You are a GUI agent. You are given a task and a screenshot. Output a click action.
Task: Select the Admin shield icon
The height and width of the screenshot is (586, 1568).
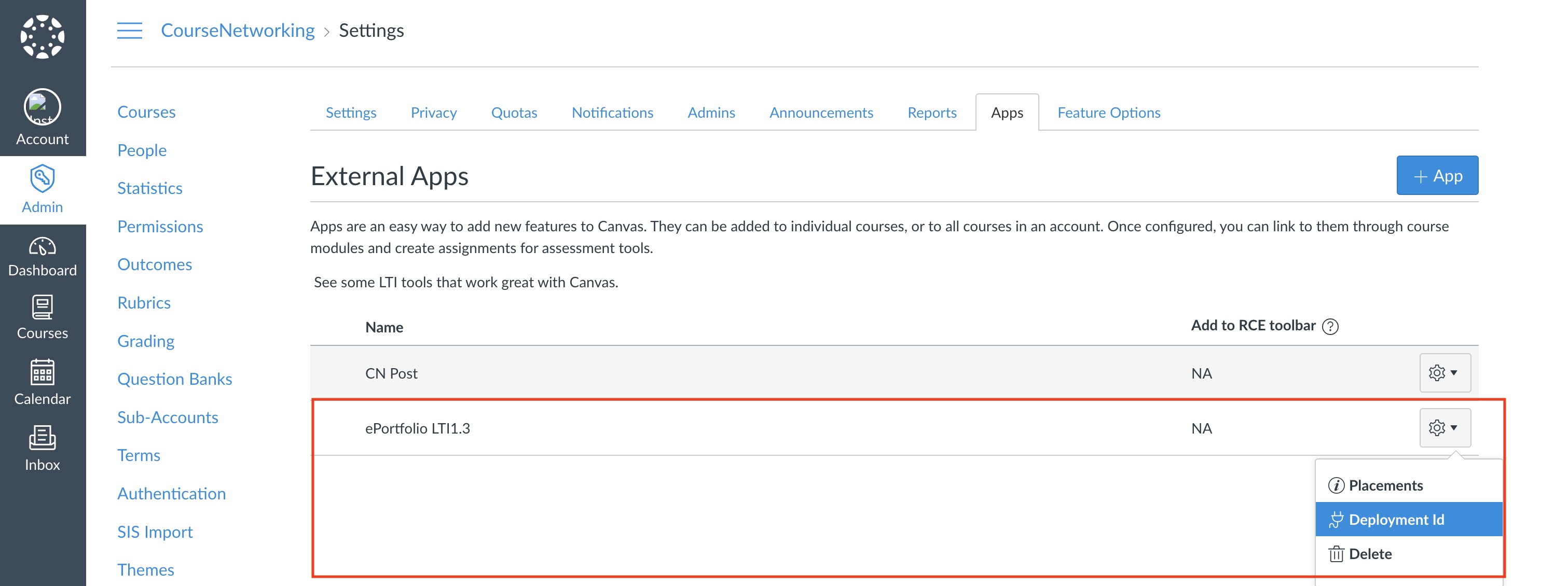click(x=42, y=179)
